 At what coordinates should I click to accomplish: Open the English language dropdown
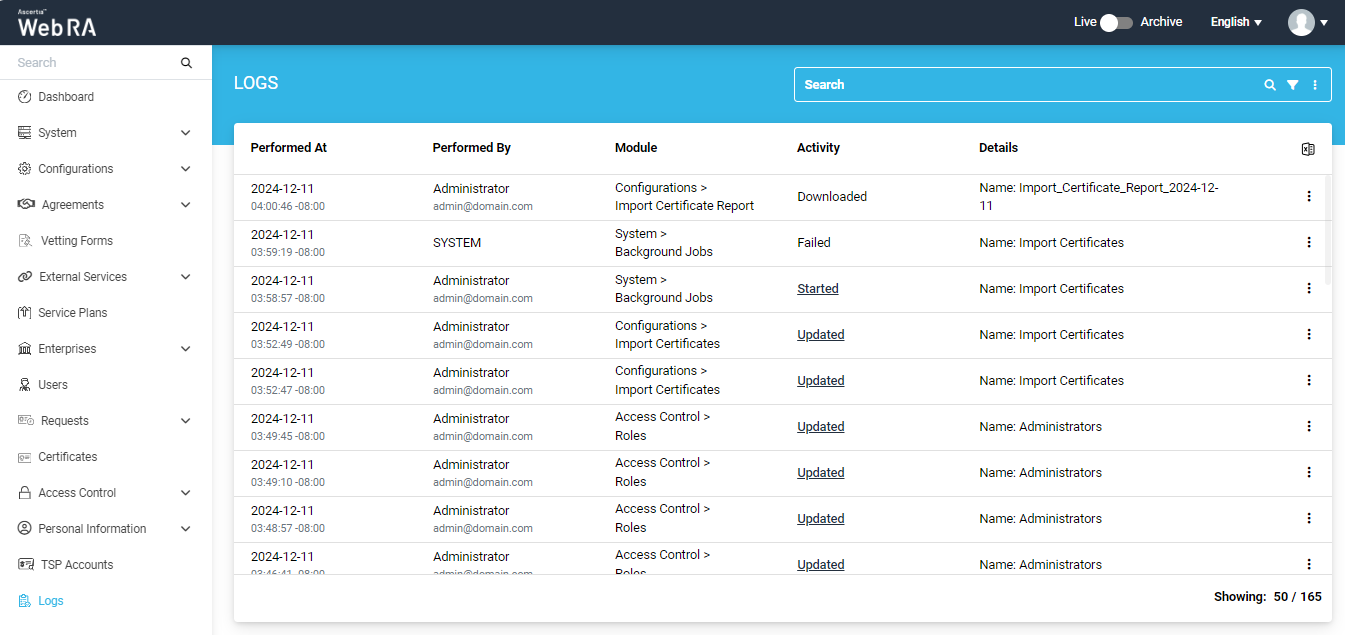(x=1236, y=22)
